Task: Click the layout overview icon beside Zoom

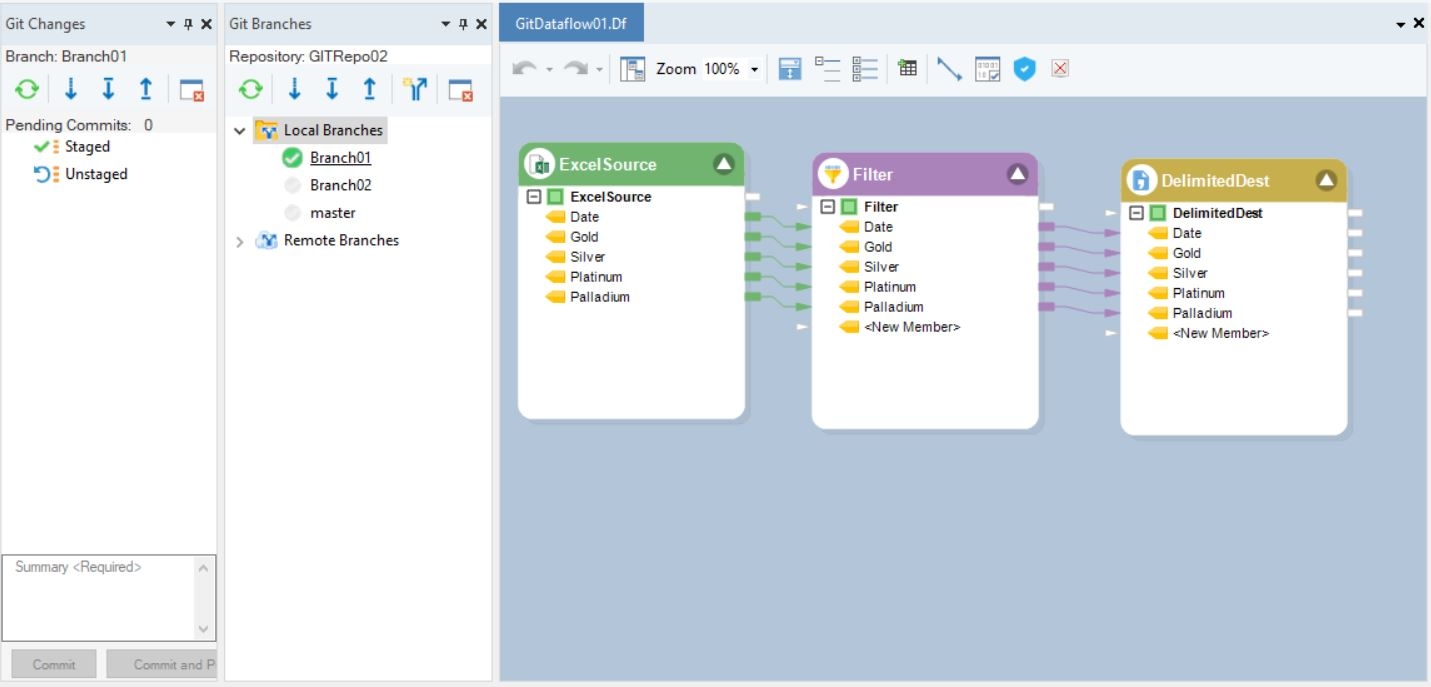Action: 632,69
